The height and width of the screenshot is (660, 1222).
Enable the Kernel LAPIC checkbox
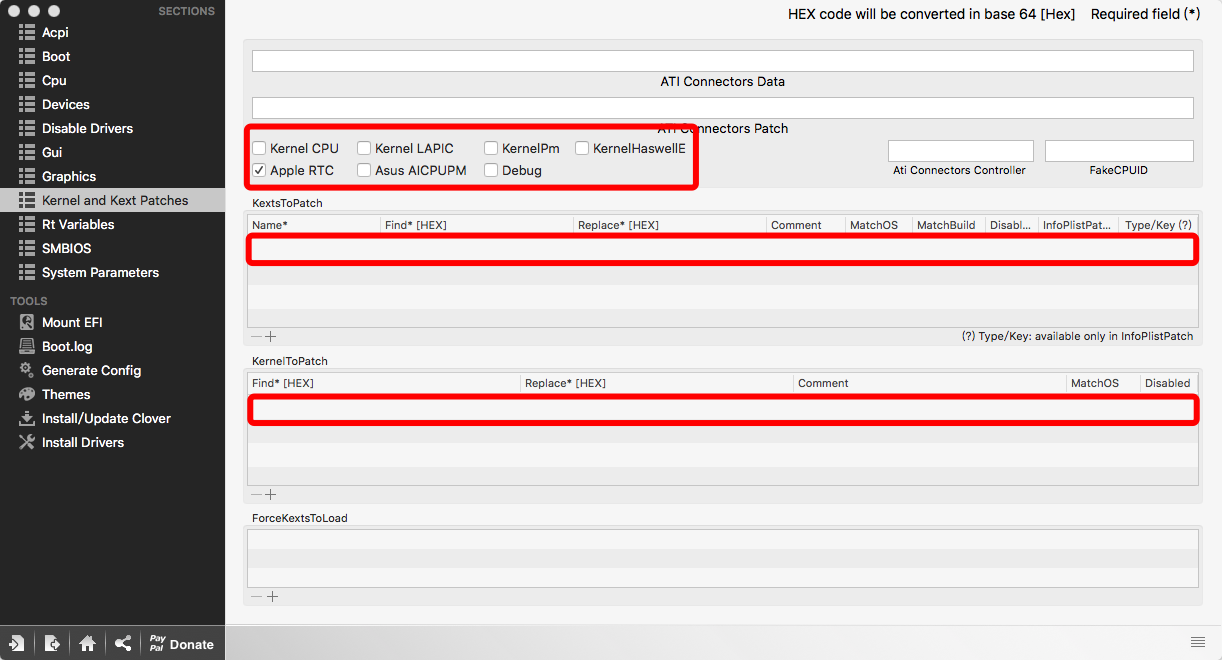coord(364,148)
